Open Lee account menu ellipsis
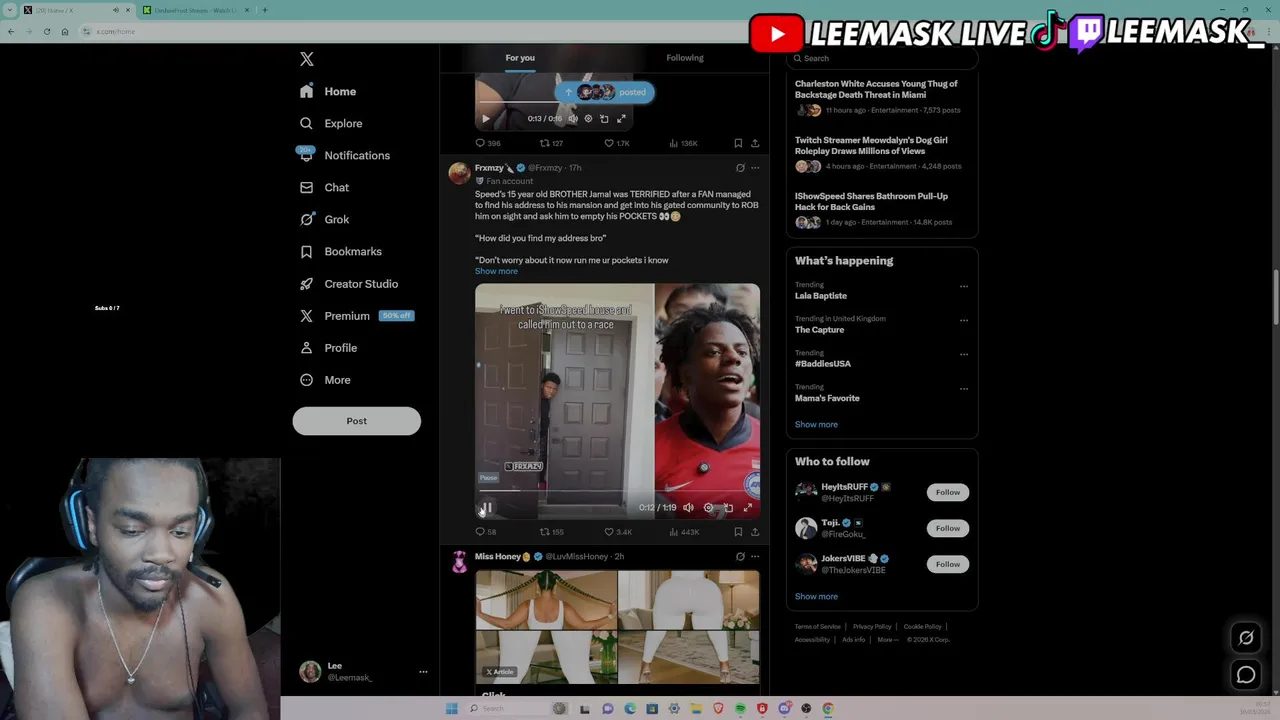 pyautogui.click(x=423, y=672)
